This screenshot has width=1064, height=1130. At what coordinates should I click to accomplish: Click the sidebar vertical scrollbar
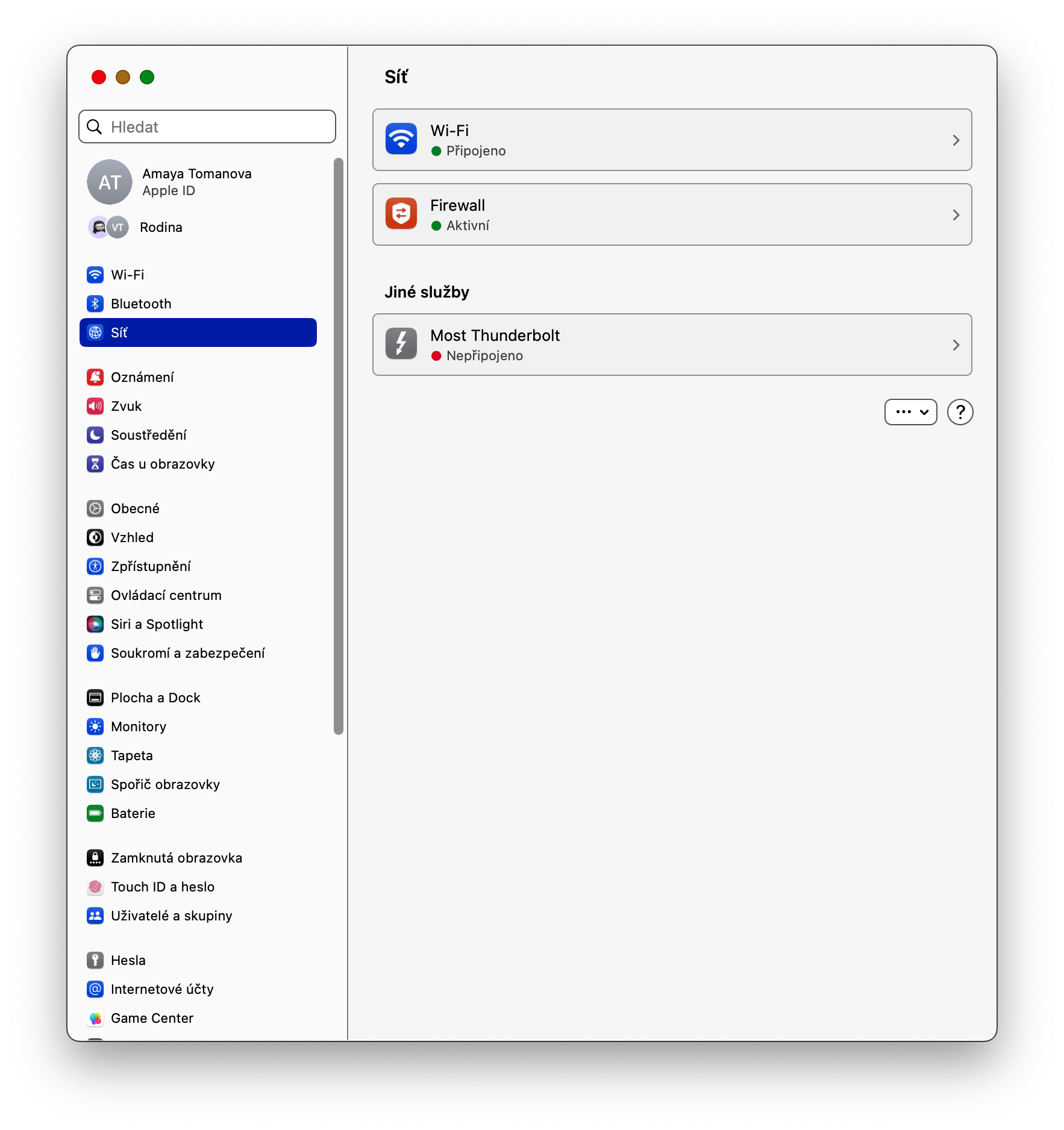click(339, 446)
